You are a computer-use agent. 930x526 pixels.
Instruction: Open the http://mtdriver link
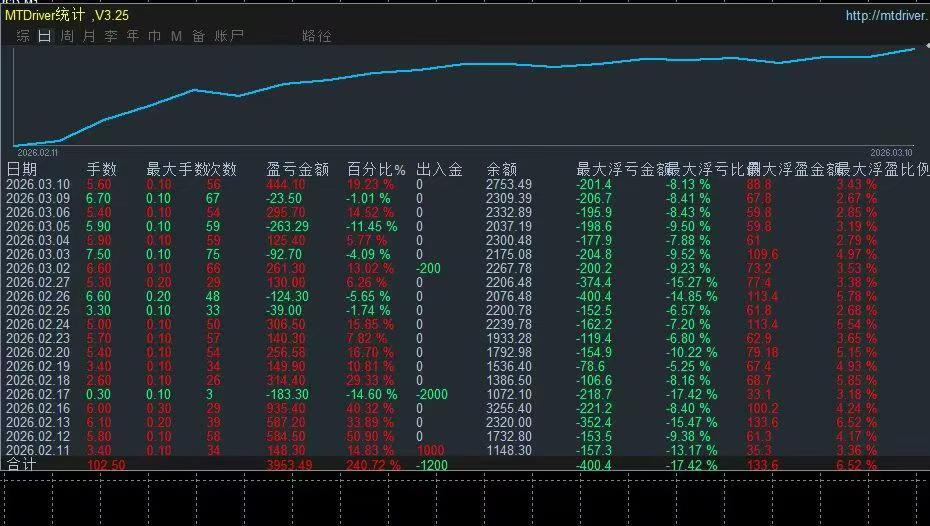(887, 15)
